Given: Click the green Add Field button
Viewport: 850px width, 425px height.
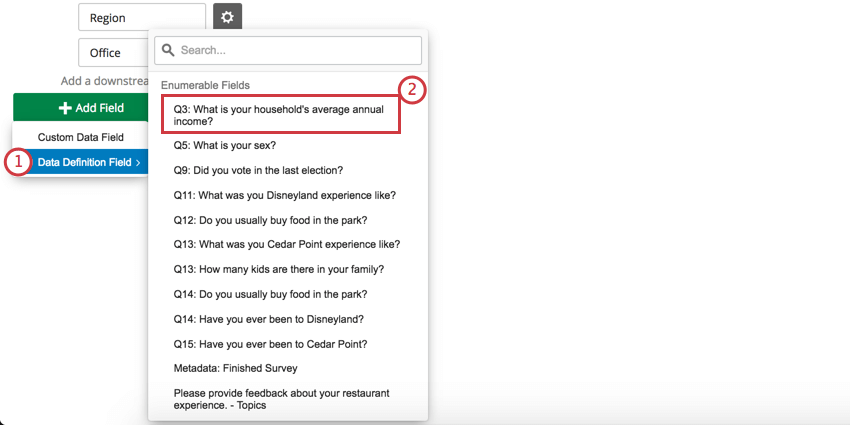Looking at the screenshot, I should point(80,108).
